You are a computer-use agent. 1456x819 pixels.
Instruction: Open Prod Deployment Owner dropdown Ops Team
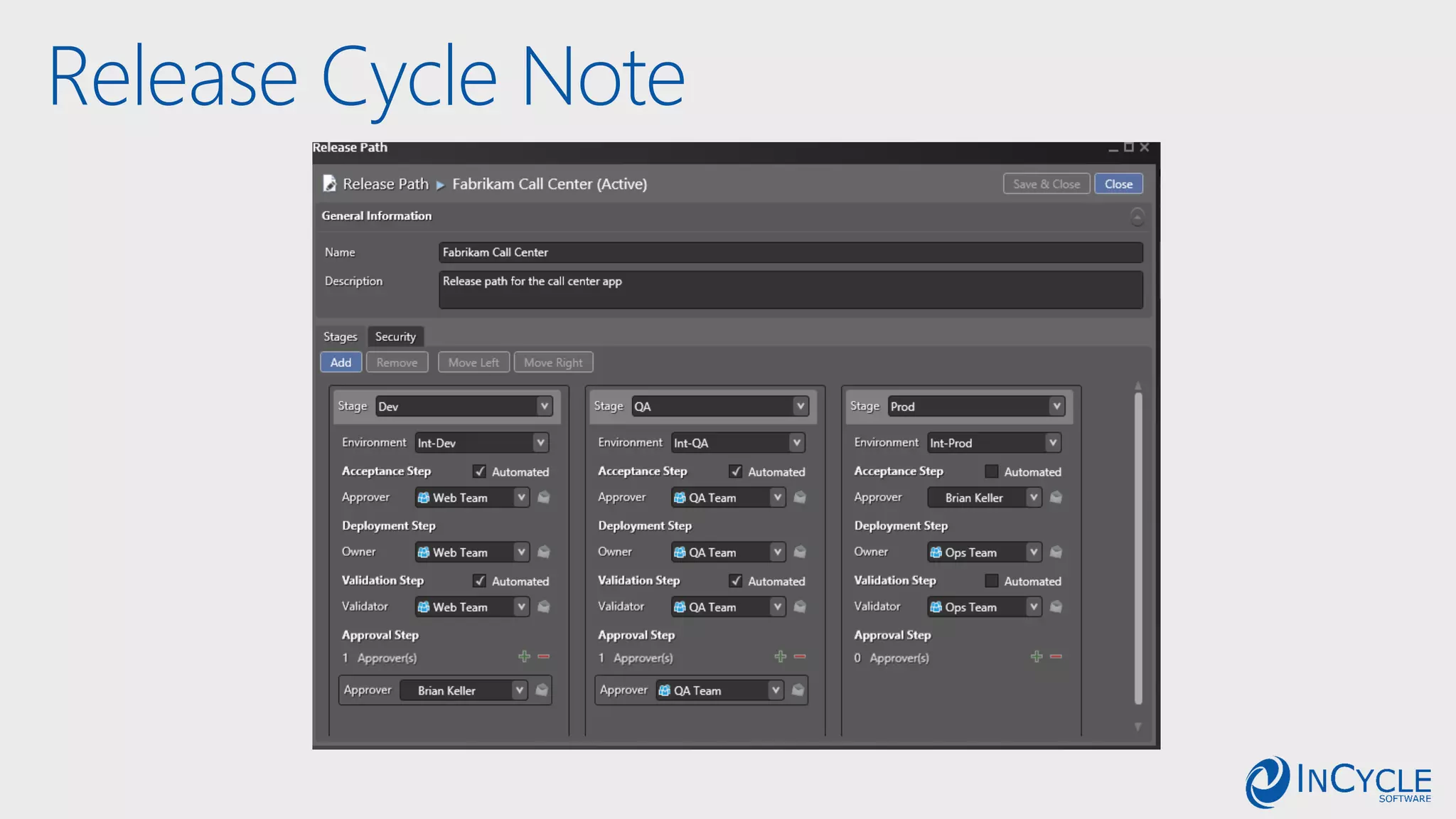tap(985, 552)
